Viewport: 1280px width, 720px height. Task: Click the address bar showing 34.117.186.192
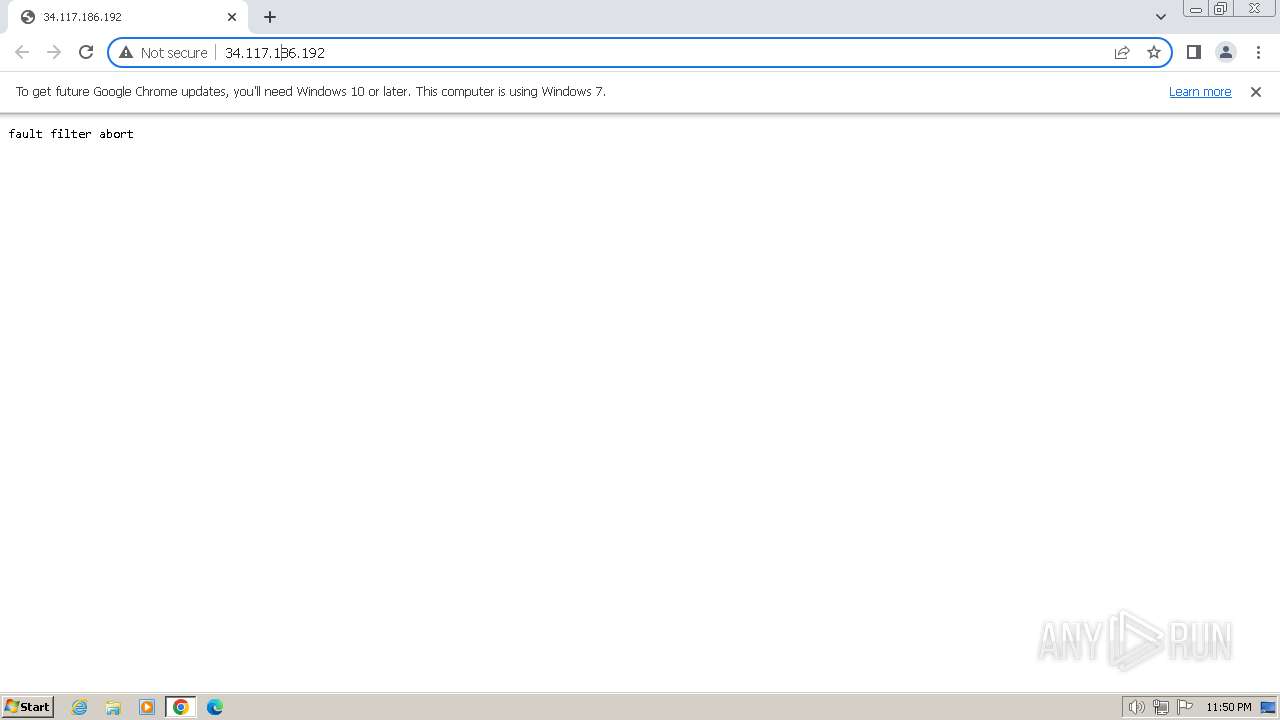pyautogui.click(x=640, y=52)
